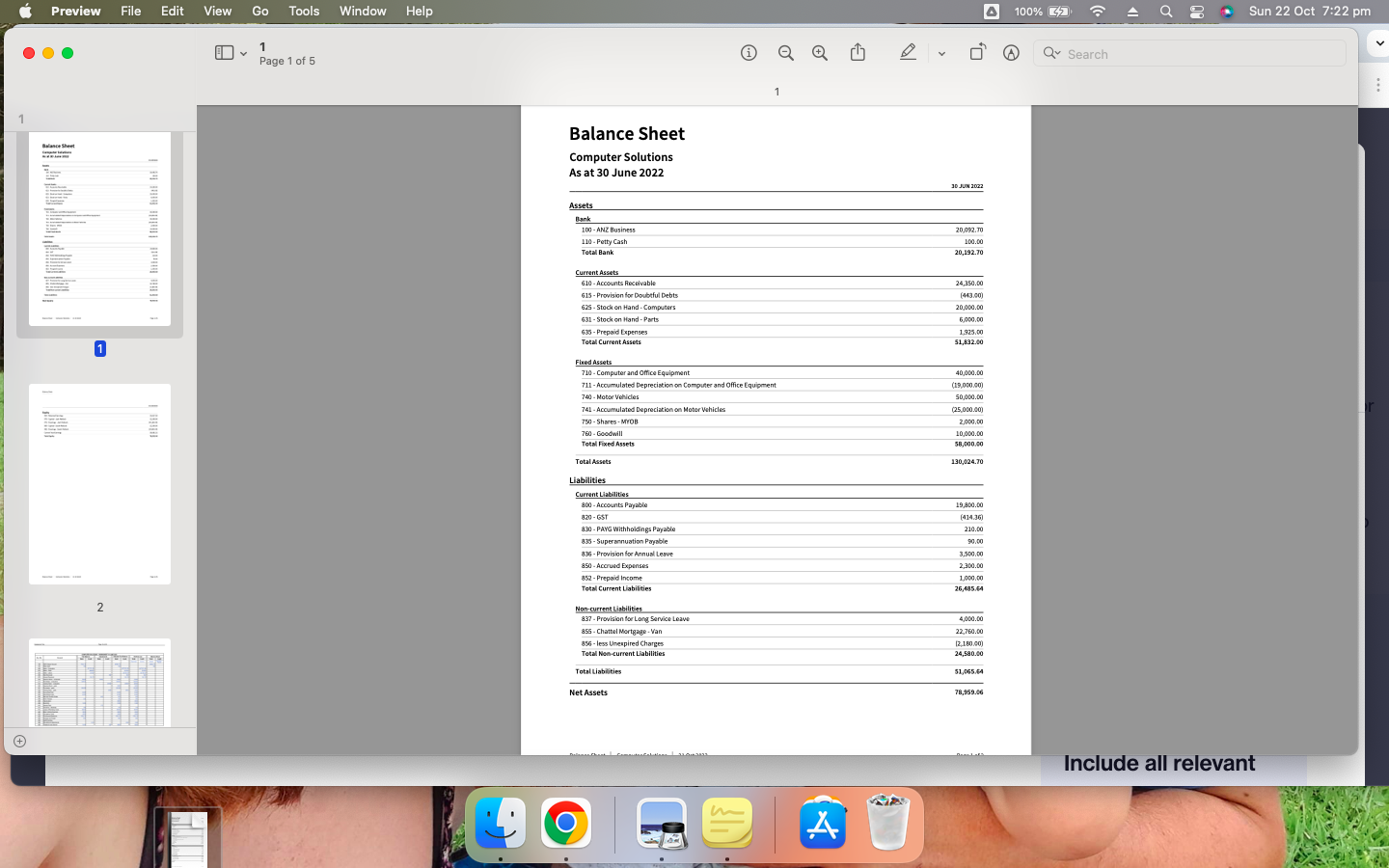This screenshot has height=868, width=1389.
Task: Rotate the page with the rotate icon
Action: point(977,53)
